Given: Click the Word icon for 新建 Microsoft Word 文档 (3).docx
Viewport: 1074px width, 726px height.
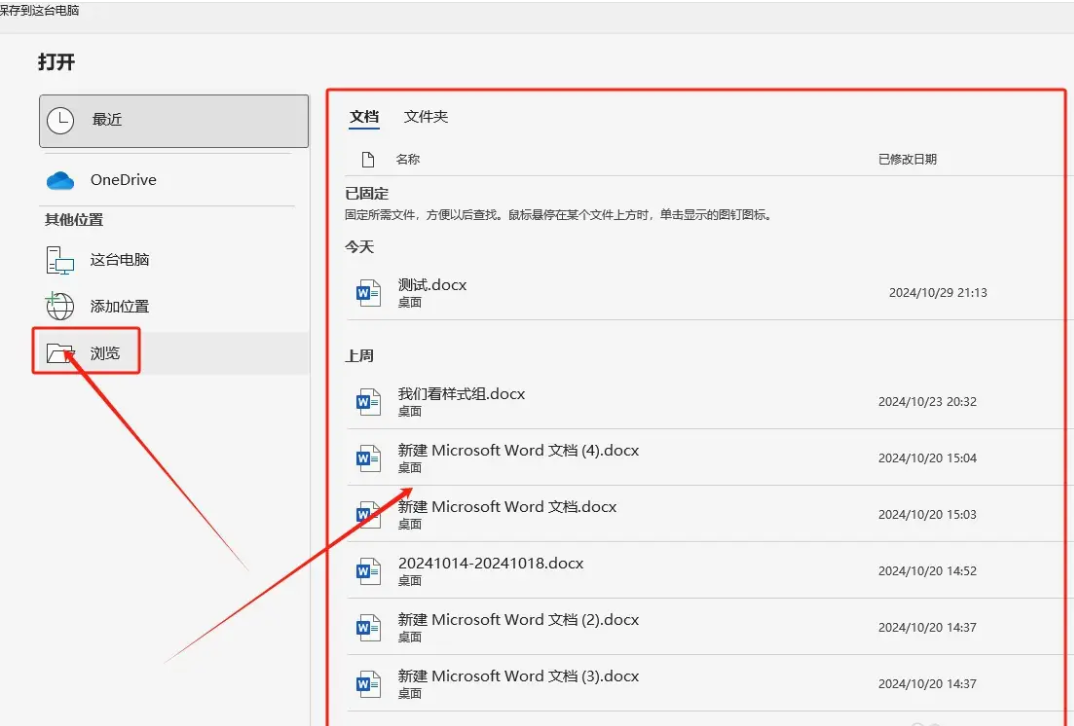Looking at the screenshot, I should coord(368,683).
